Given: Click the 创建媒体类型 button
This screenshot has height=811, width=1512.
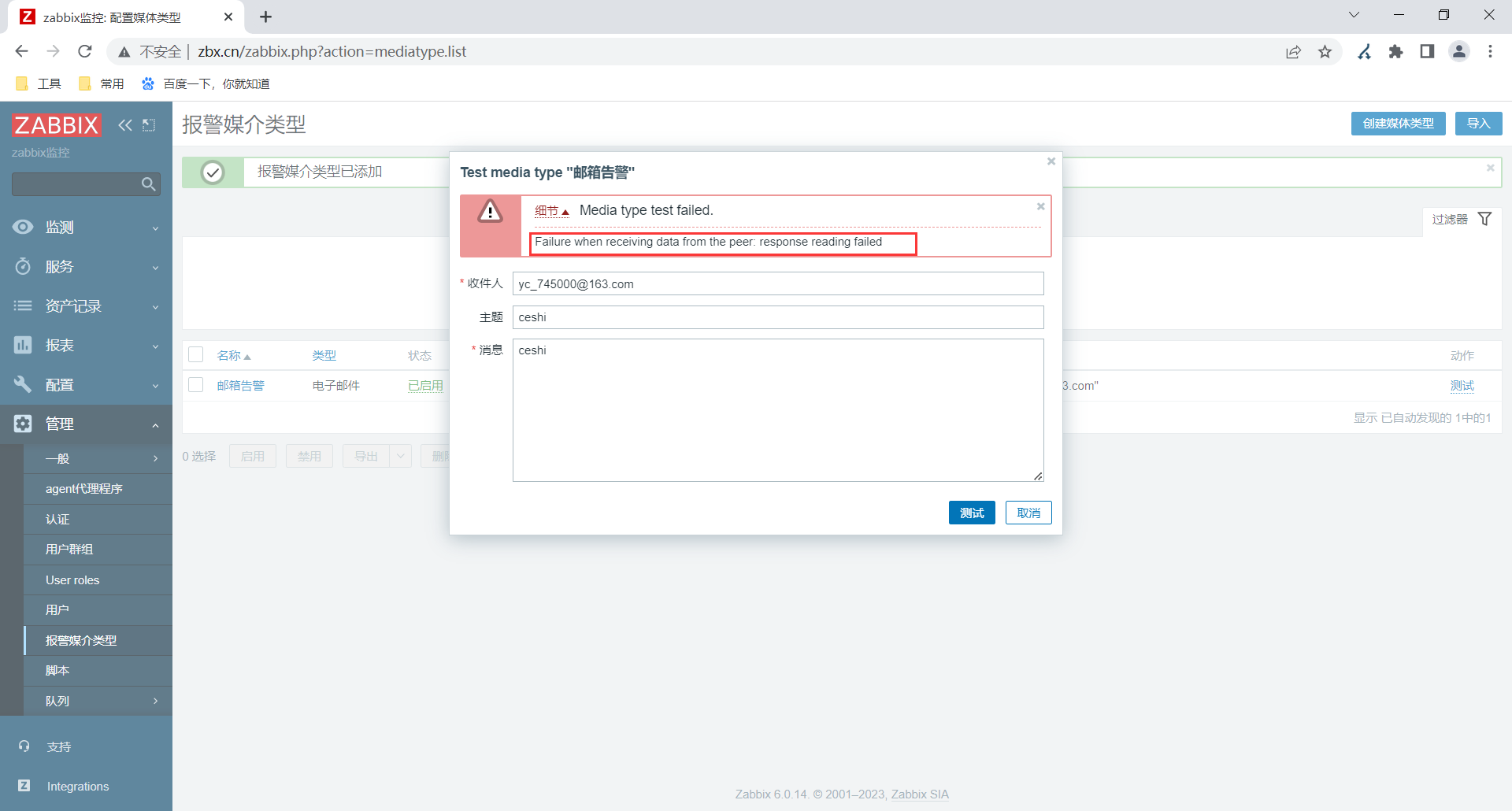Looking at the screenshot, I should click(1399, 124).
